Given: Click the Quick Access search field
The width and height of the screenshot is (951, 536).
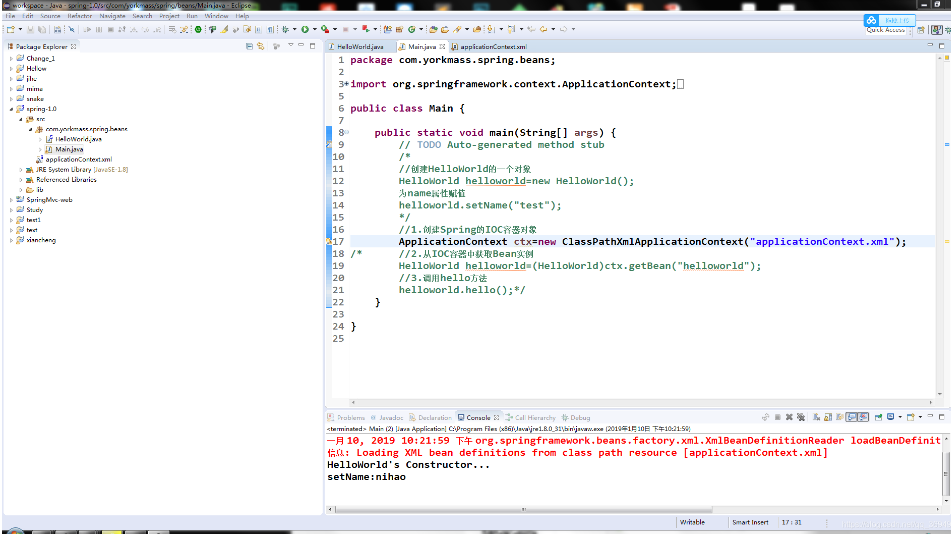Looking at the screenshot, I should pyautogui.click(x=886, y=30).
